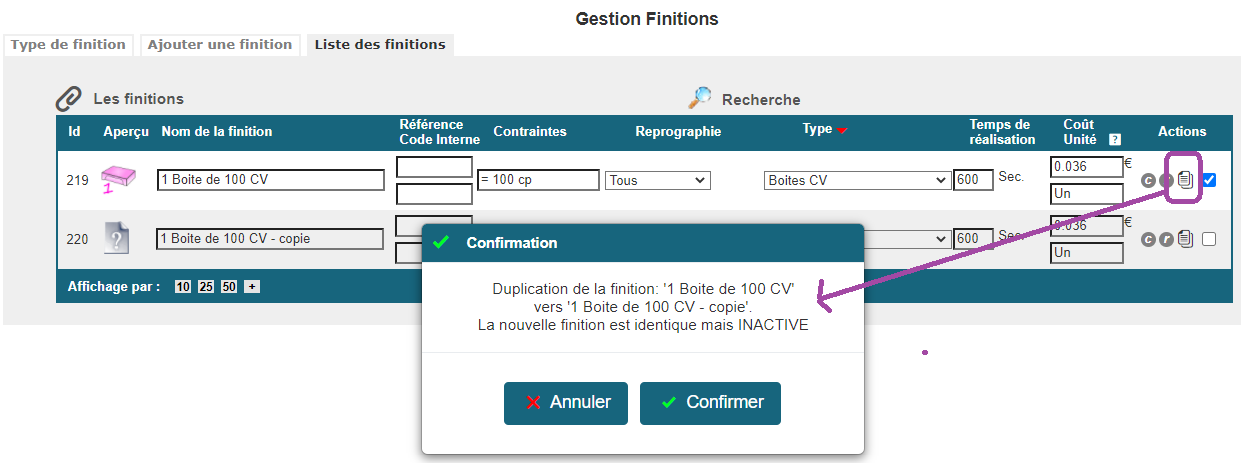
Task: Uncheck the active checkbox for finition 219
Action: point(1209,181)
